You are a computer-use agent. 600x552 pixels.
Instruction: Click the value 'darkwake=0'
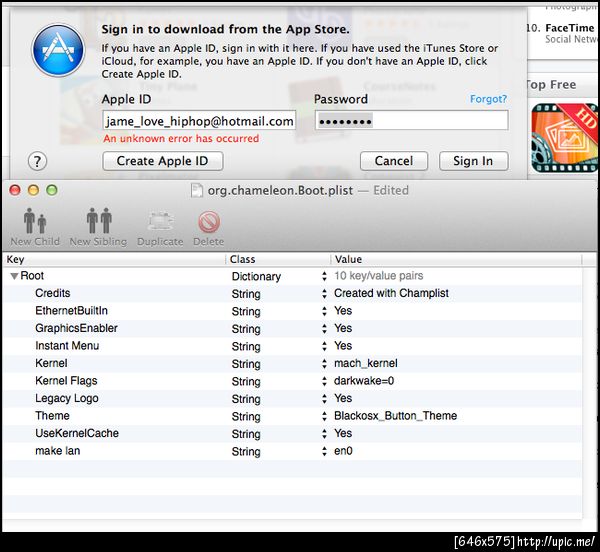tap(364, 381)
